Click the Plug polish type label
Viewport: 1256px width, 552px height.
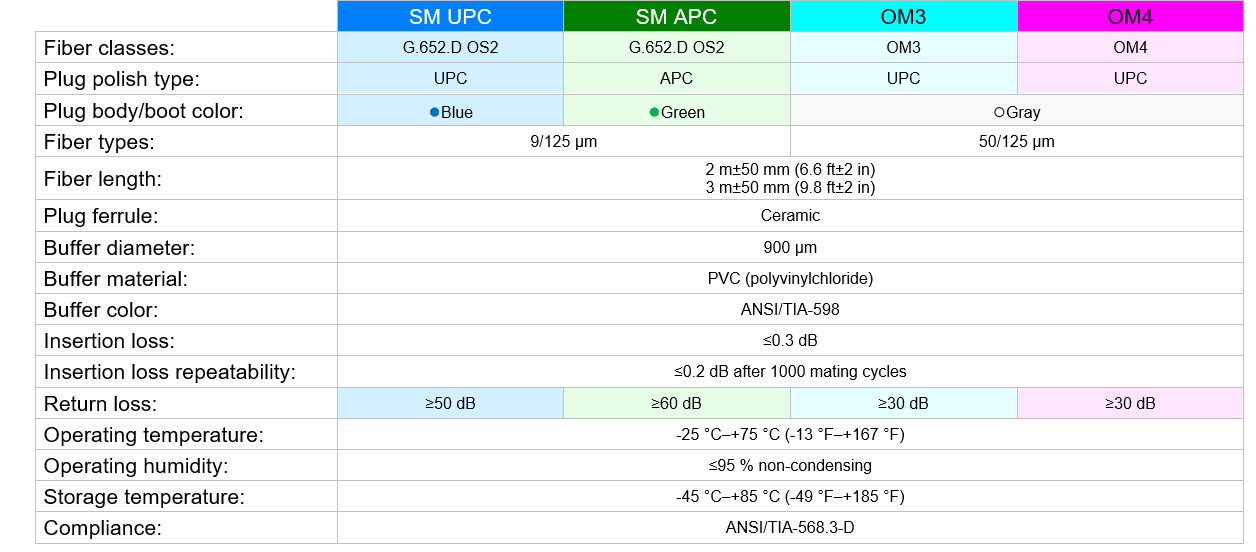coord(122,79)
